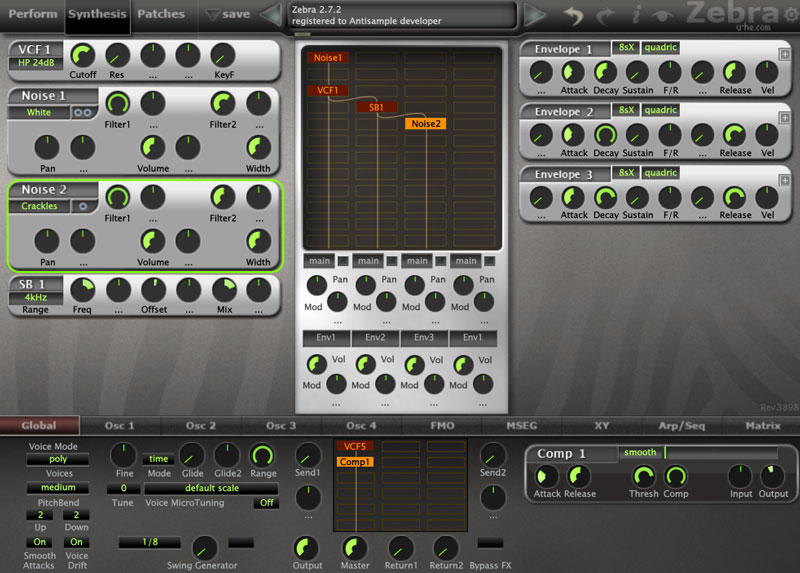Click the Comp 1 Thresh knob
The height and width of the screenshot is (573, 800).
(x=643, y=477)
